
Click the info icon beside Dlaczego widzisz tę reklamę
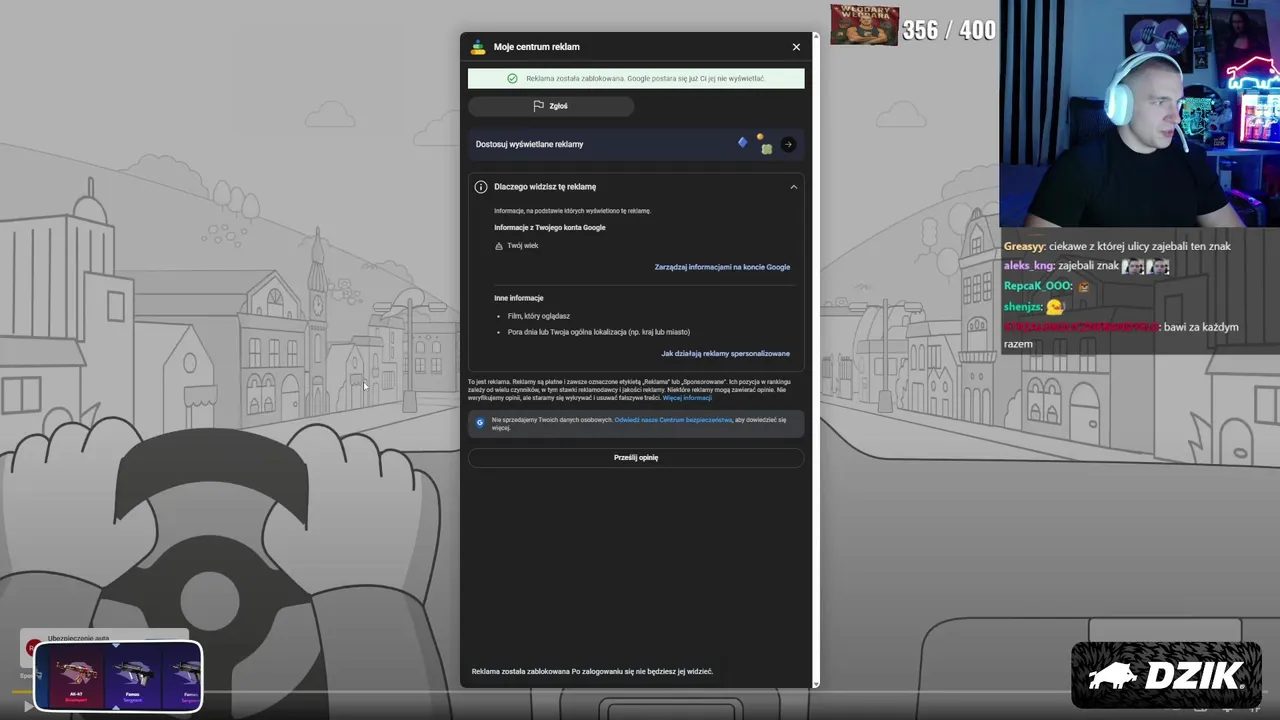481,187
